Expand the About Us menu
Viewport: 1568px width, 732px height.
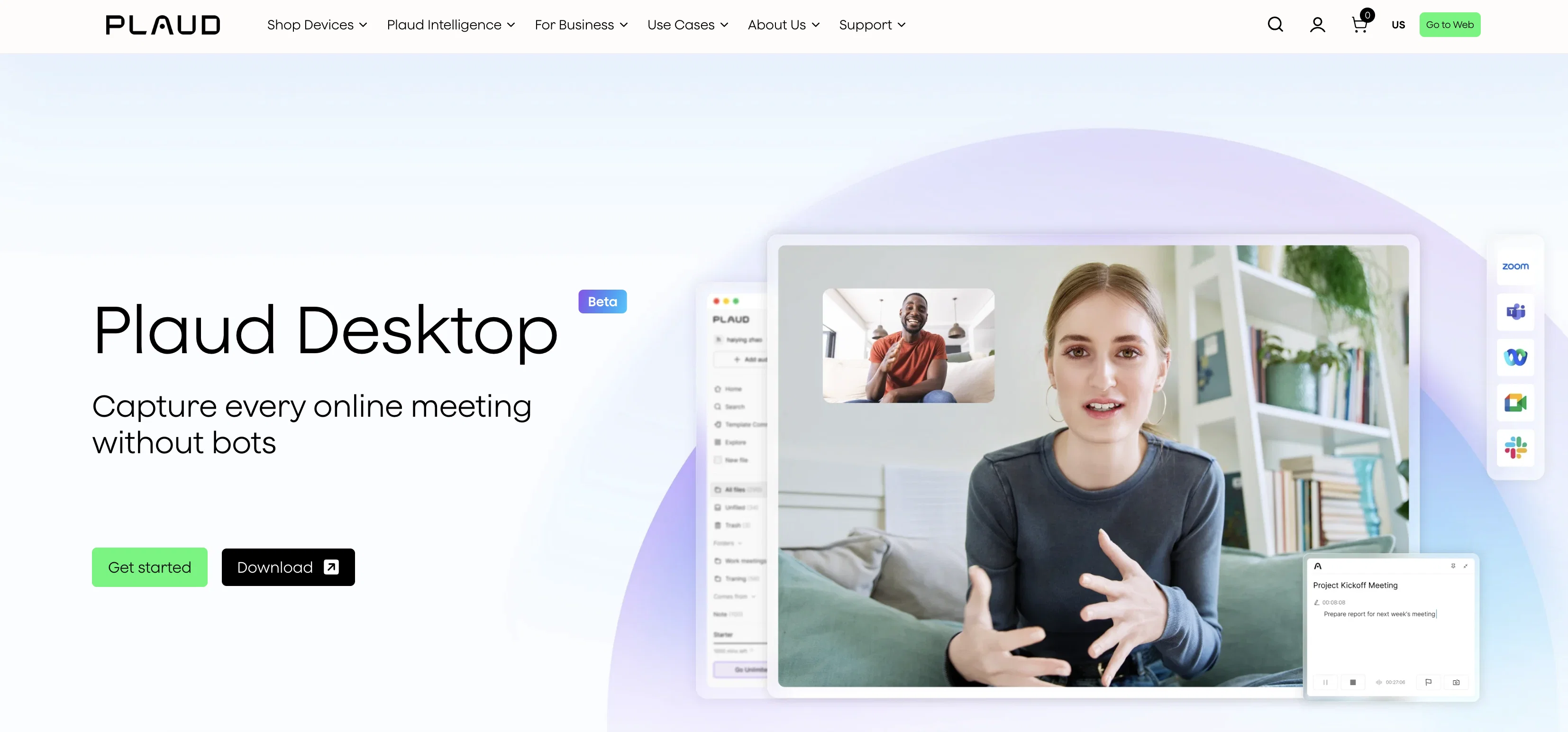pyautogui.click(x=784, y=25)
